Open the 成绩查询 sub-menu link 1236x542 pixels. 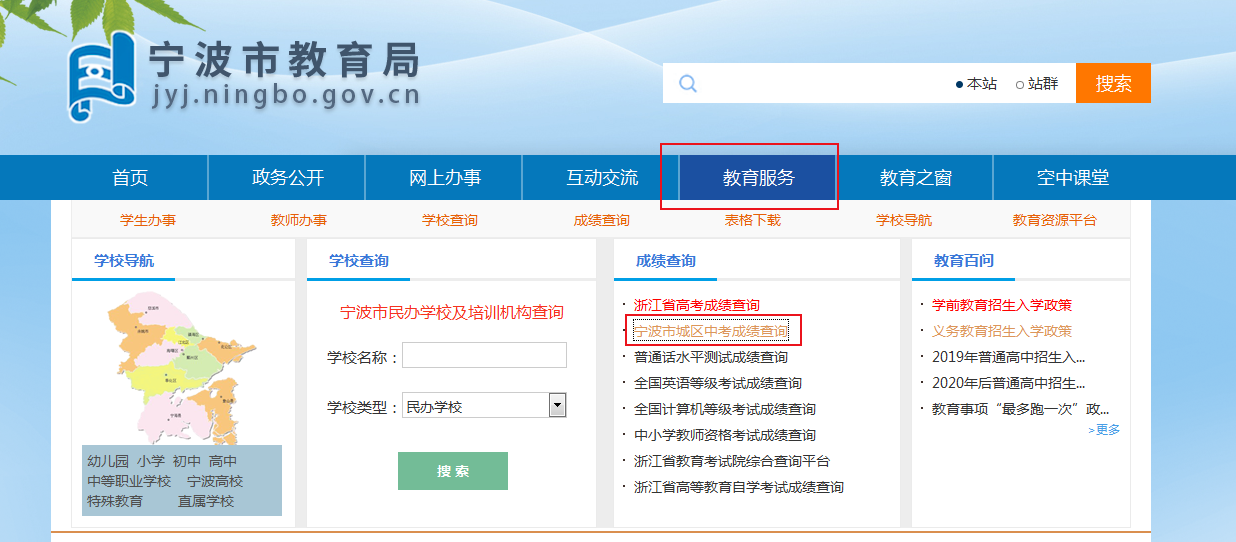[601, 220]
